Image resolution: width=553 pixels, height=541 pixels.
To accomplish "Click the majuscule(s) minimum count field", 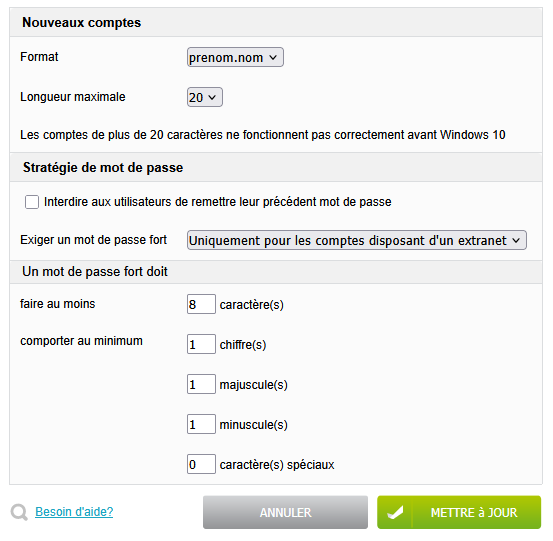I will tap(201, 384).
